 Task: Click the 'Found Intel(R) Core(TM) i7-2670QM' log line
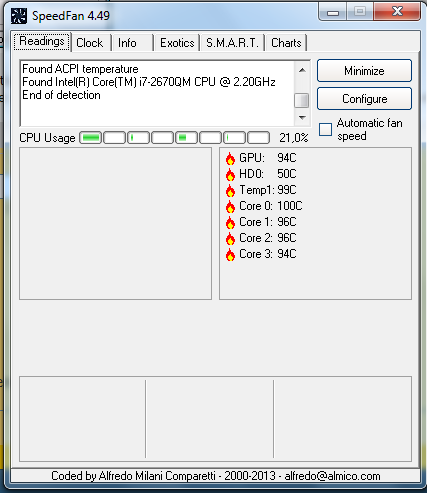click(149, 82)
